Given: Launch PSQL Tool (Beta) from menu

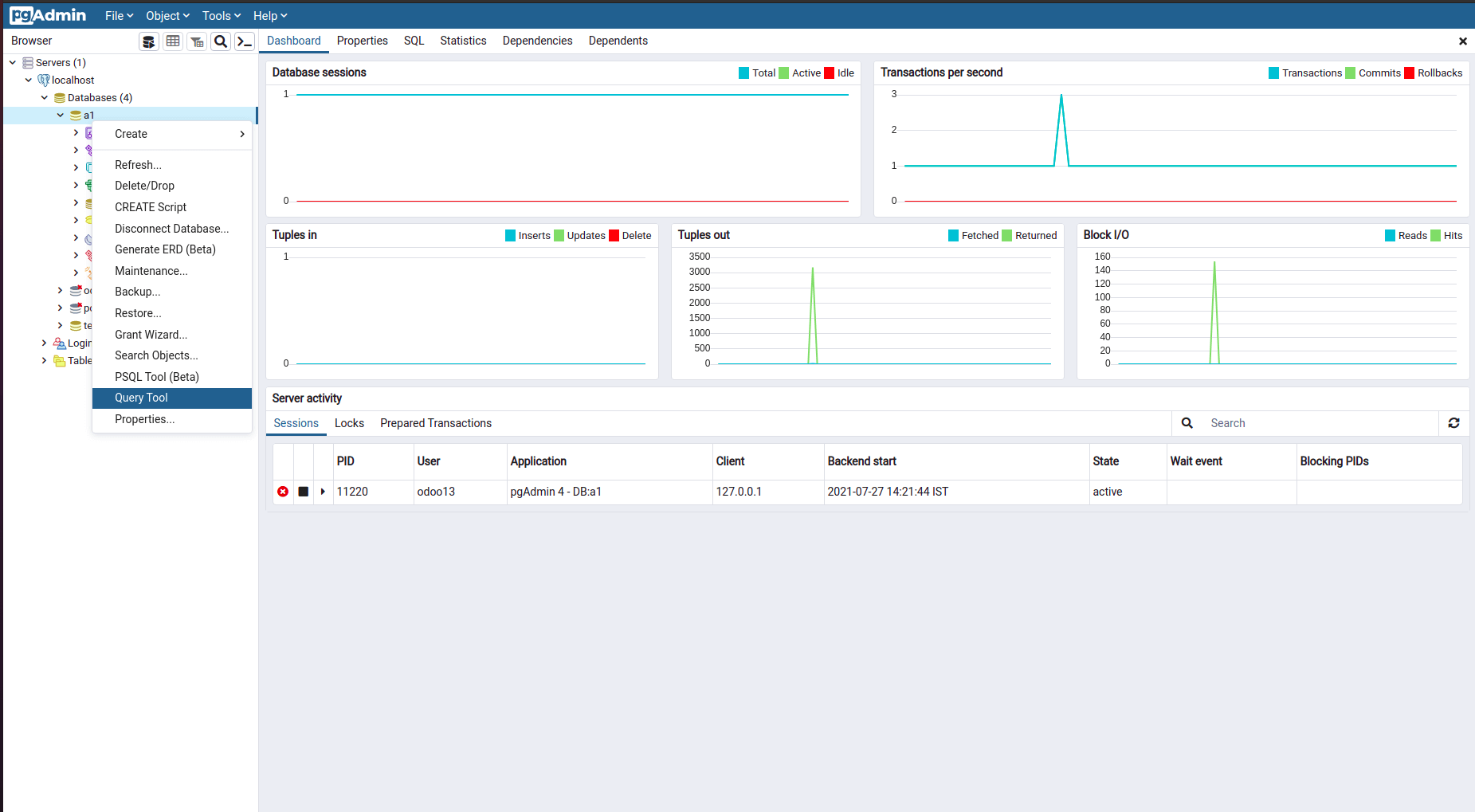Looking at the screenshot, I should pyautogui.click(x=172, y=377).
